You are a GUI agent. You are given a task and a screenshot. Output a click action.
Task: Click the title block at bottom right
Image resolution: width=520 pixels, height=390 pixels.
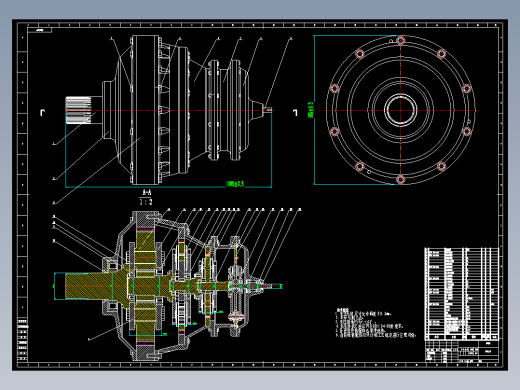point(462,351)
